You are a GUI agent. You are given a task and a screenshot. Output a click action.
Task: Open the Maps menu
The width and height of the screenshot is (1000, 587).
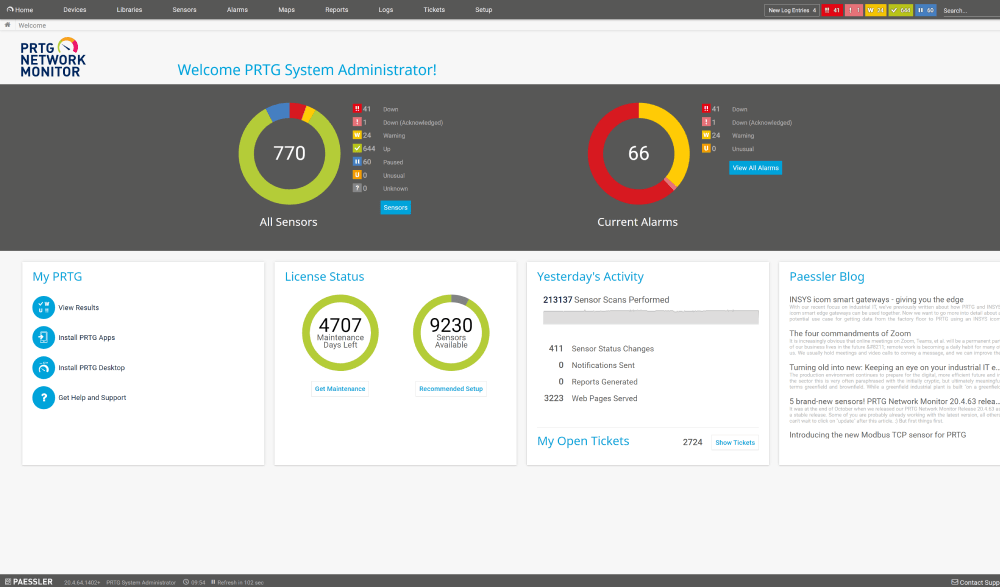pos(287,10)
